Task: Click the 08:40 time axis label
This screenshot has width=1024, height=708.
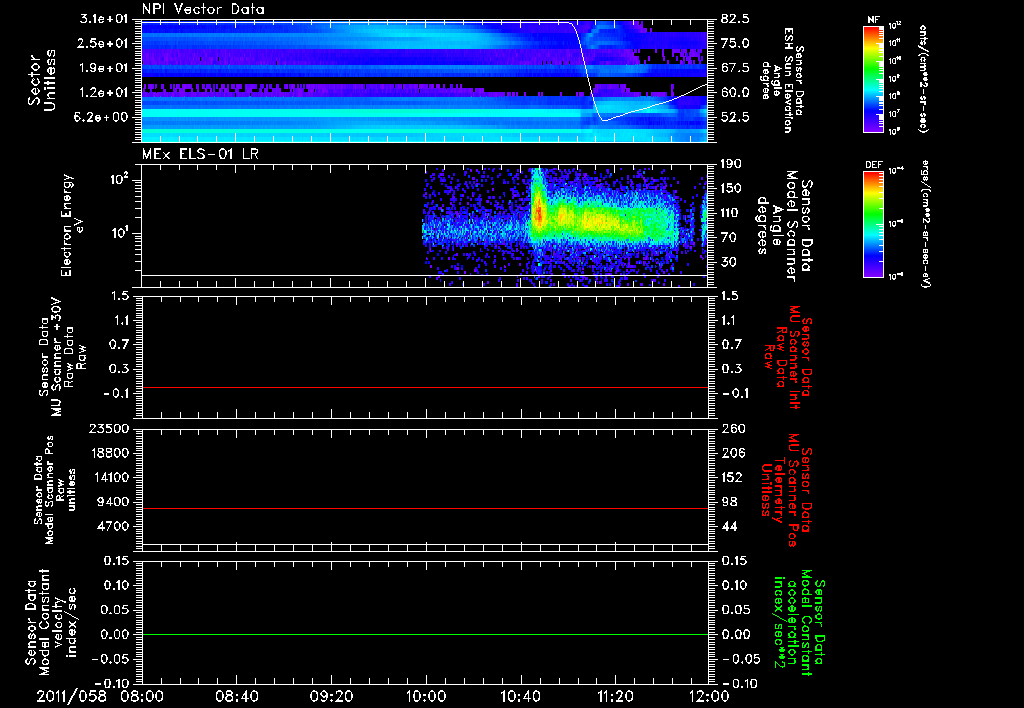Action: pos(236,696)
